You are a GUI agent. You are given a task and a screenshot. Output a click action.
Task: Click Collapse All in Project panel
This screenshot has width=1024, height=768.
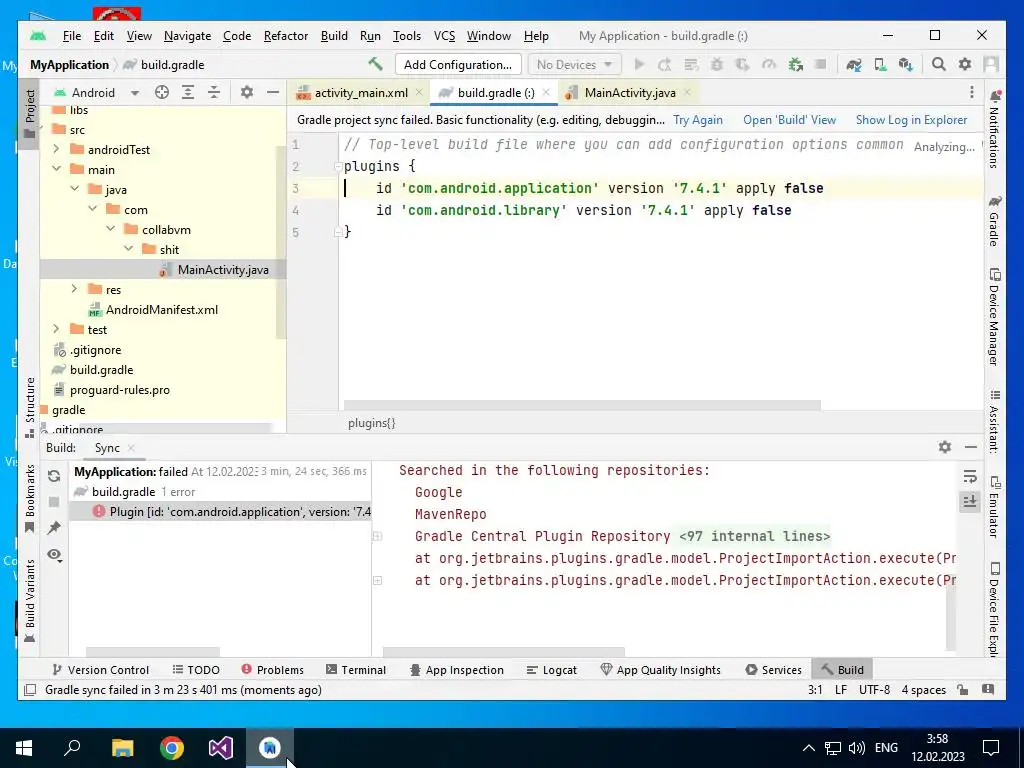[214, 93]
